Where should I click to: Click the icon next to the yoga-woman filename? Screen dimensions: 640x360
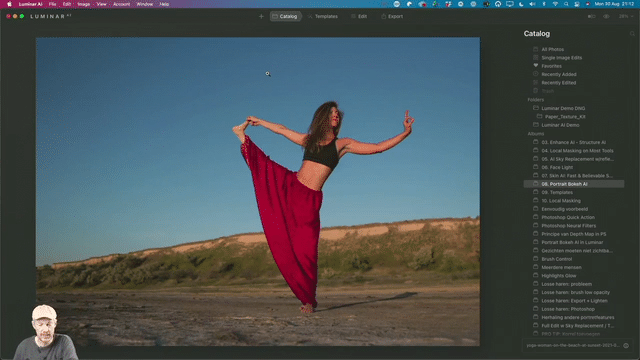[626, 345]
